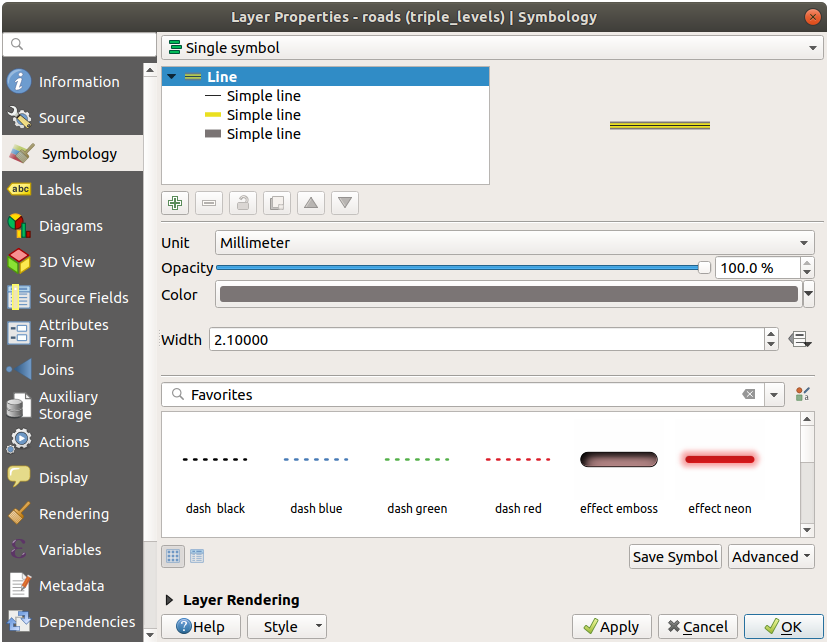Open data-defined override for Width
The width and height of the screenshot is (829, 644).
click(x=799, y=339)
